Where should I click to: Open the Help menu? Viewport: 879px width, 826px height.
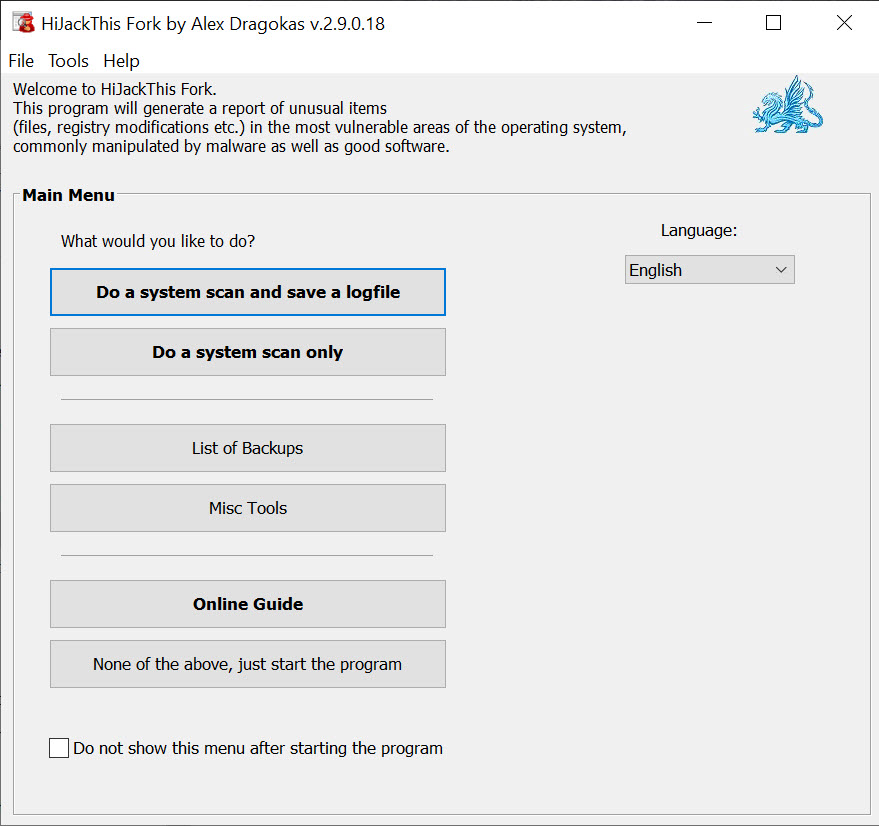(x=121, y=61)
